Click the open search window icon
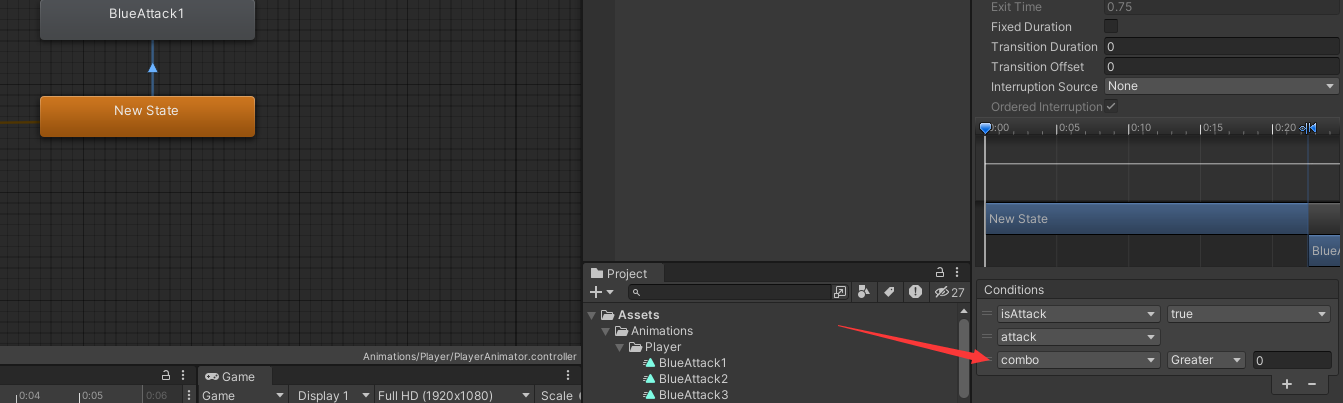Viewport: 1343px width, 403px height. 839,292
